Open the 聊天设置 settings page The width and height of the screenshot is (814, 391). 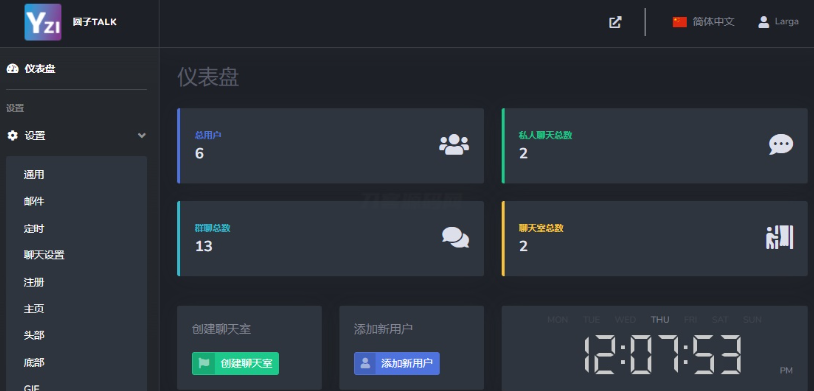44,255
